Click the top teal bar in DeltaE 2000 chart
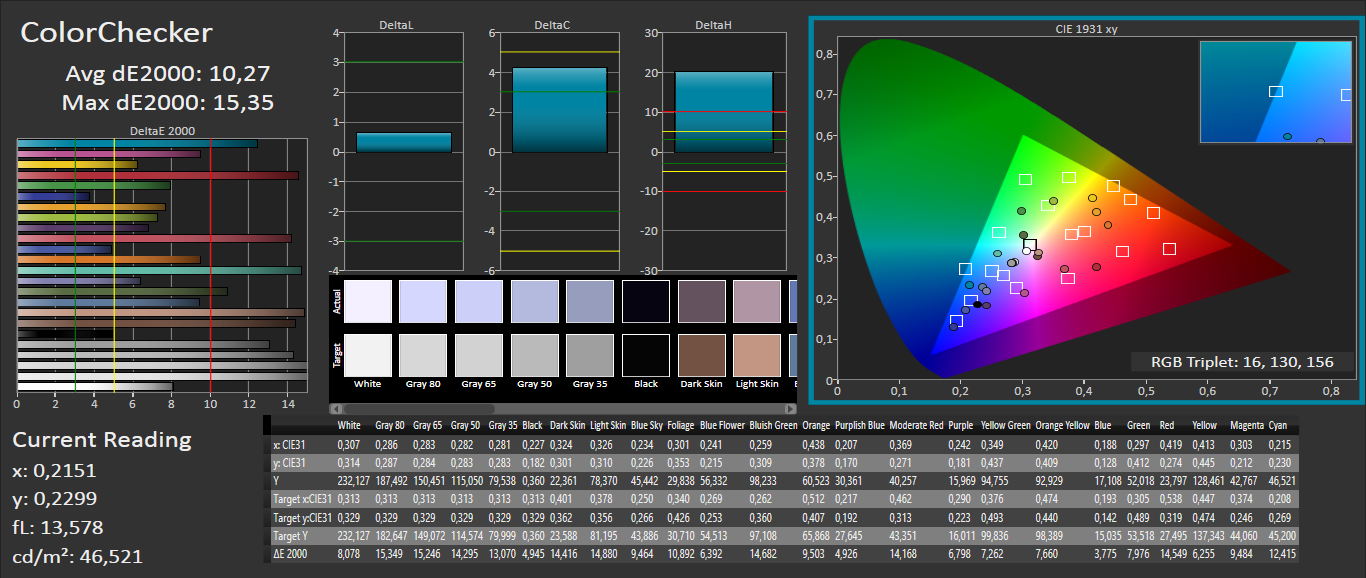Viewport: 1366px width, 578px height. pos(138,143)
